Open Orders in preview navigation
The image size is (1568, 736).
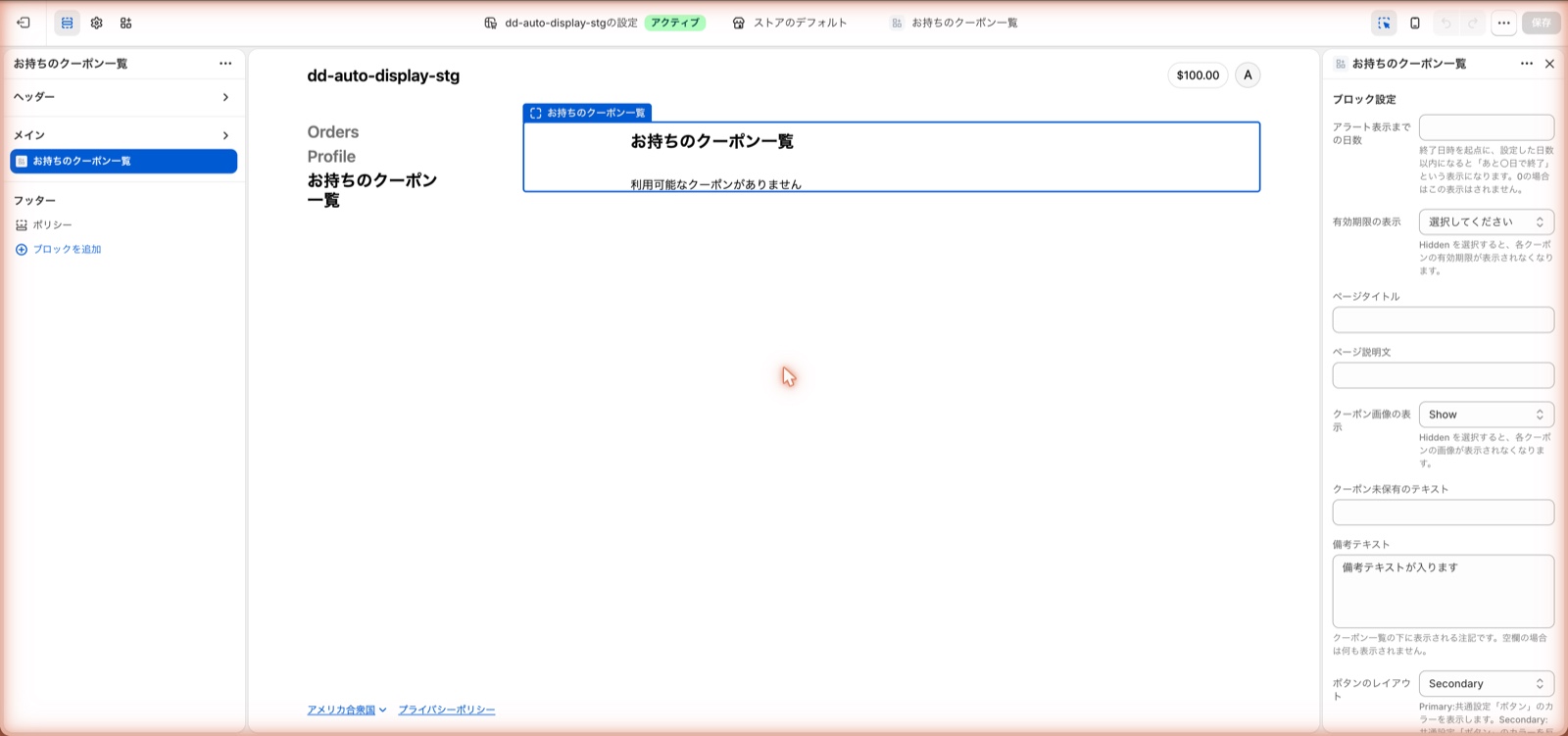point(333,132)
